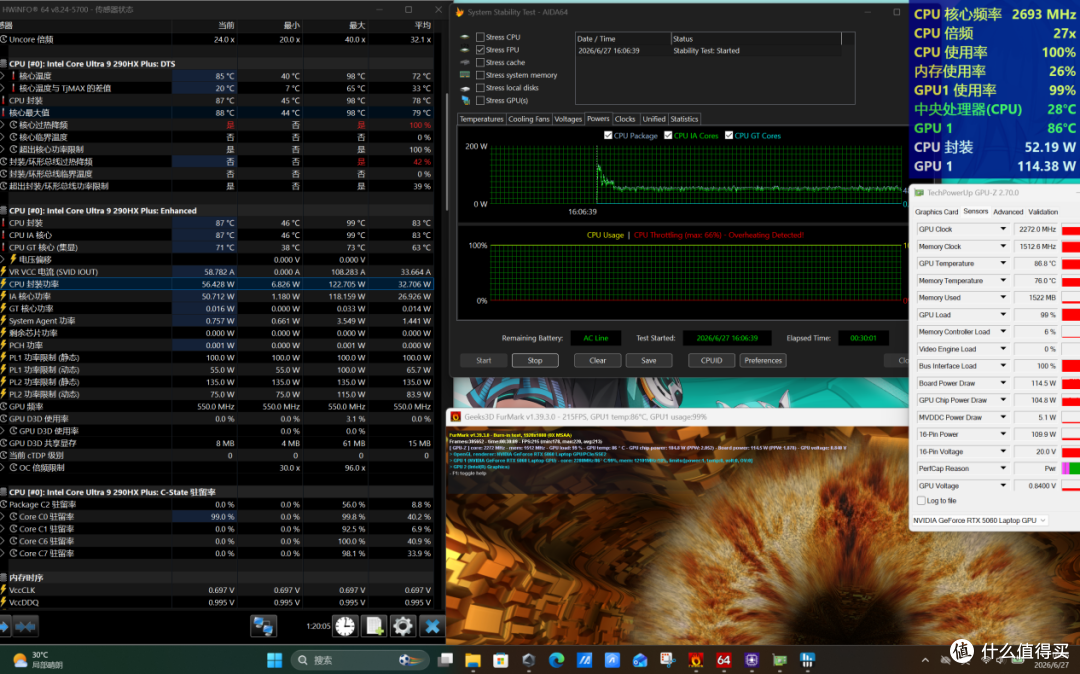Screen dimensions: 1080x674
Task: Open the remote network monitors icon
Action: click(264, 626)
